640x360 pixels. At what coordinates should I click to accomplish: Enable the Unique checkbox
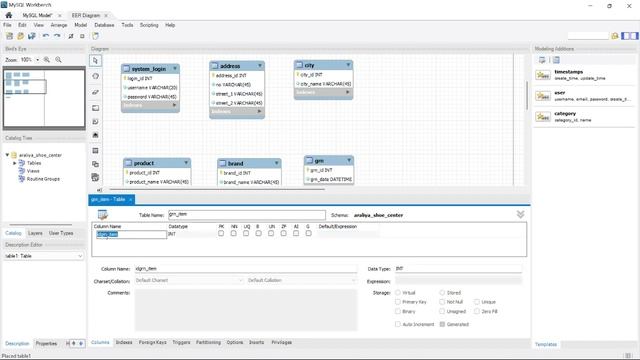tap(476, 302)
